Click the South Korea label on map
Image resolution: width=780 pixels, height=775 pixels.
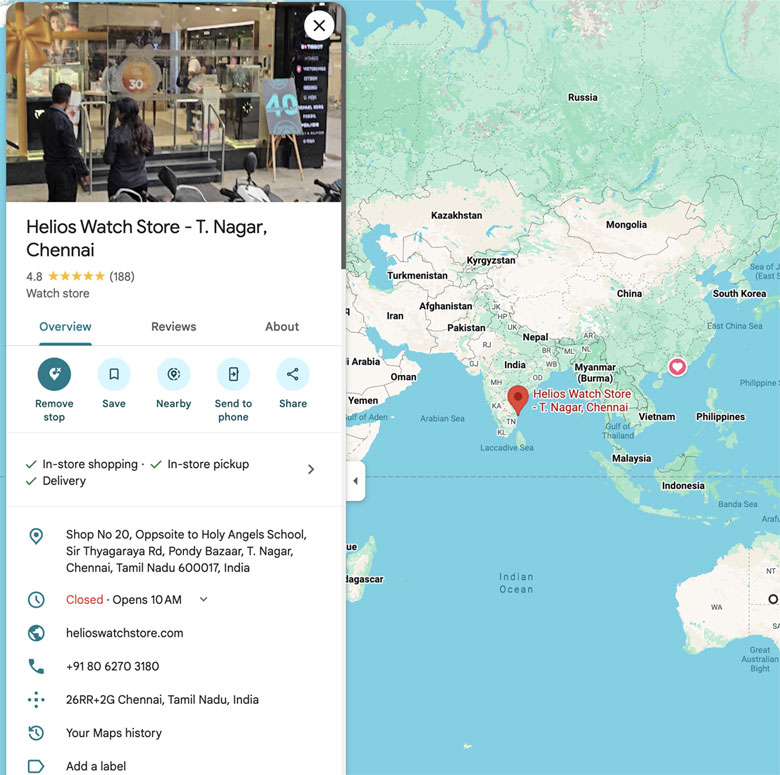click(x=739, y=293)
